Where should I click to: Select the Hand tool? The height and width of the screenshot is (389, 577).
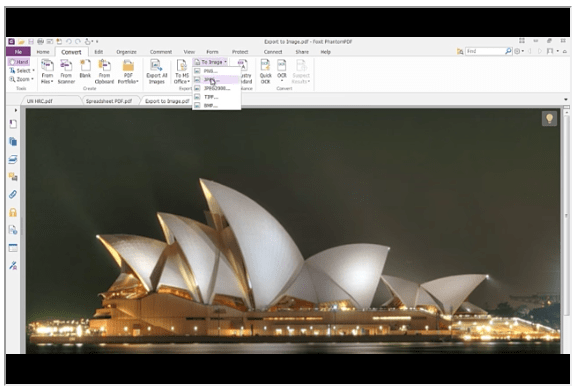pyautogui.click(x=19, y=62)
